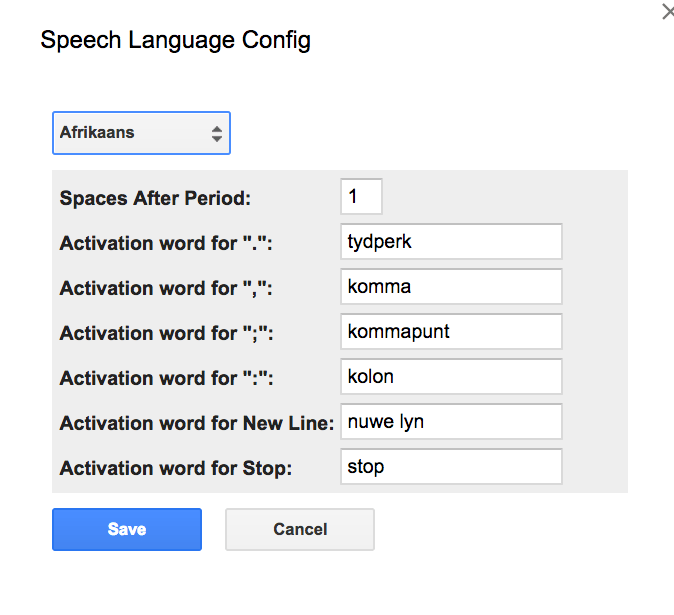Select the comma activation word label

[x=166, y=288]
